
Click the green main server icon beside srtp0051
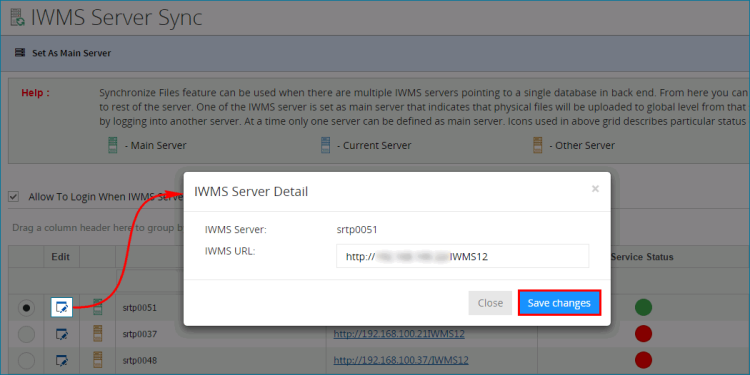point(98,307)
